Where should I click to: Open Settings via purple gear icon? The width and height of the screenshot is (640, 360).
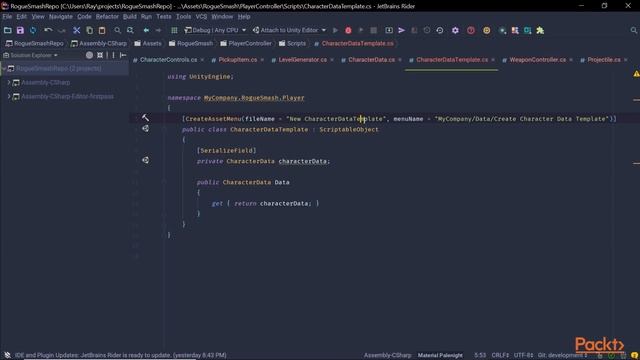455,30
